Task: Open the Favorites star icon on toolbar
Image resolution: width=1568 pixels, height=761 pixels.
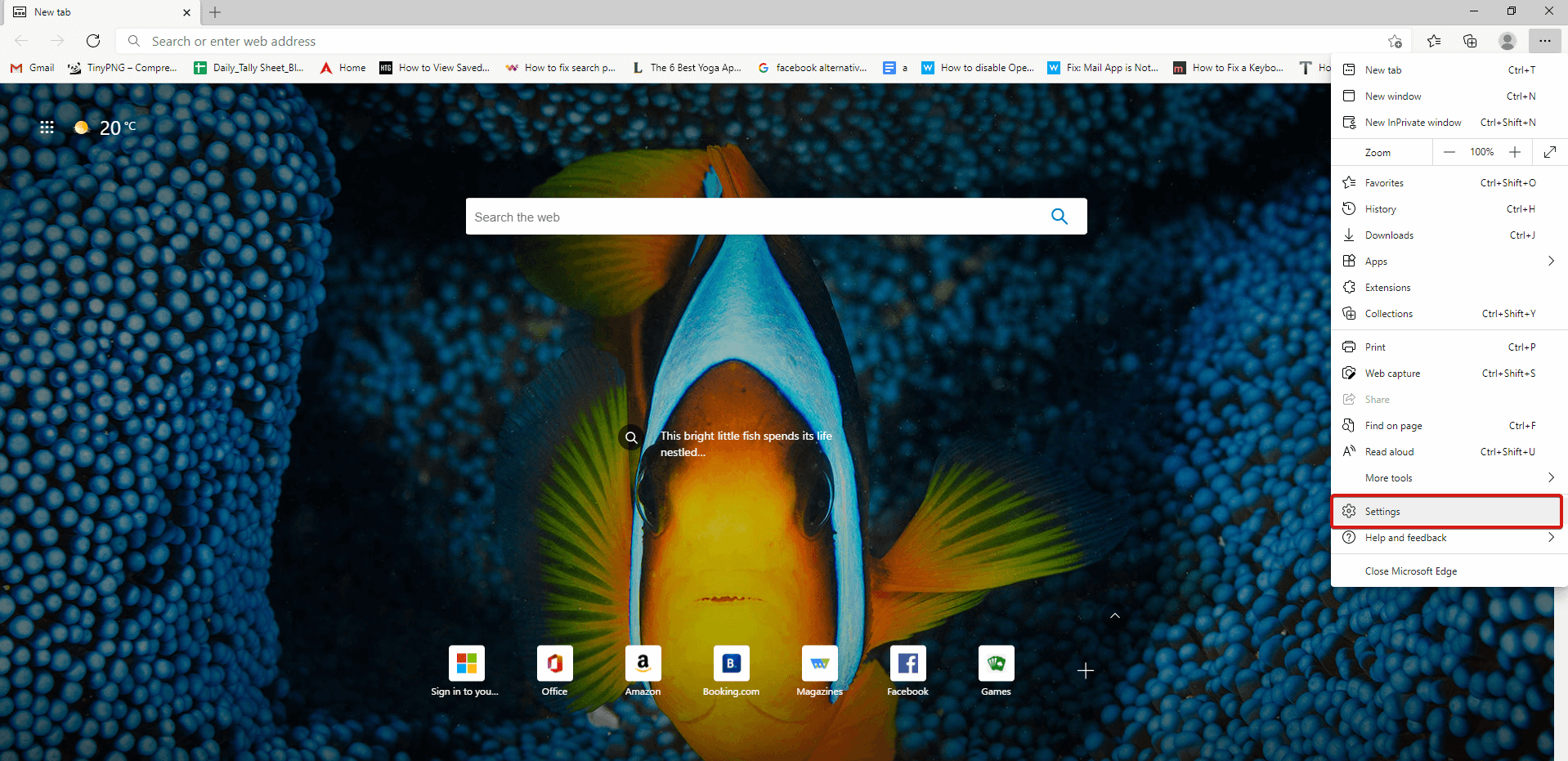Action: pos(1433,40)
